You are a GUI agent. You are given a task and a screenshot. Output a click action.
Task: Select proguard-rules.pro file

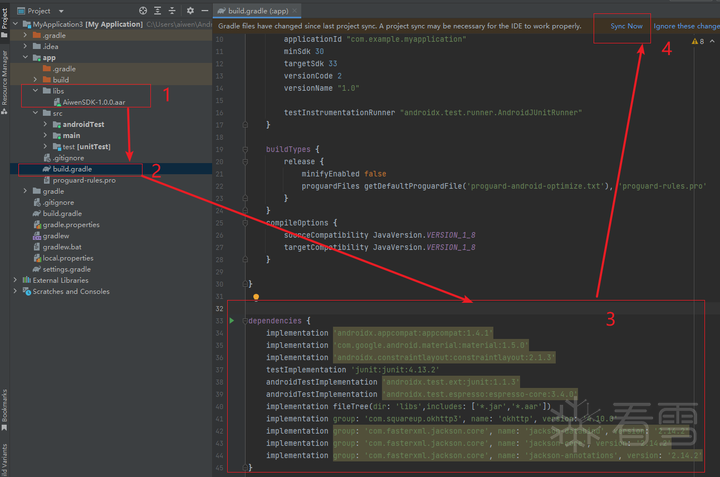point(80,180)
